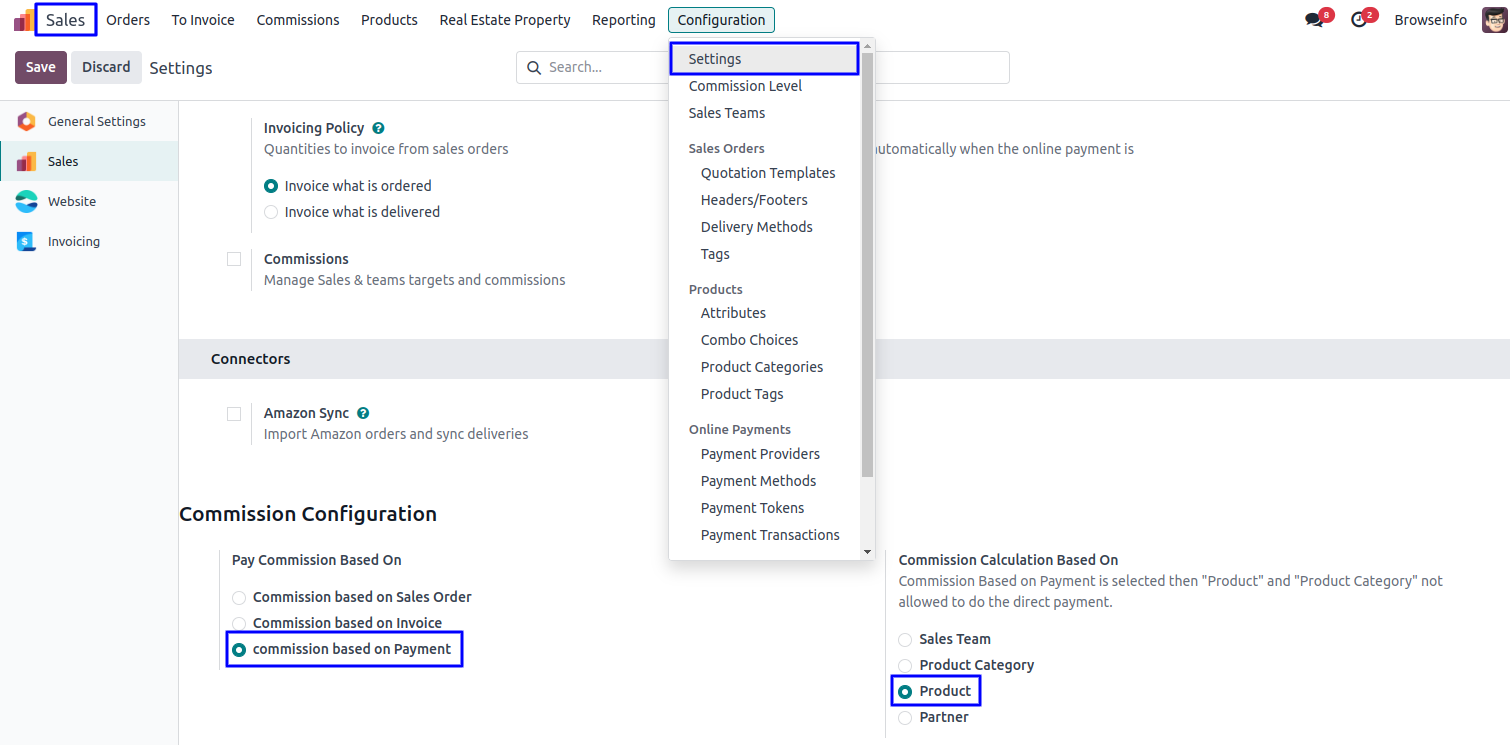Screen dimensions: 1510x745
Task: Click the help icon beside Amazon Sync
Action: click(x=363, y=413)
